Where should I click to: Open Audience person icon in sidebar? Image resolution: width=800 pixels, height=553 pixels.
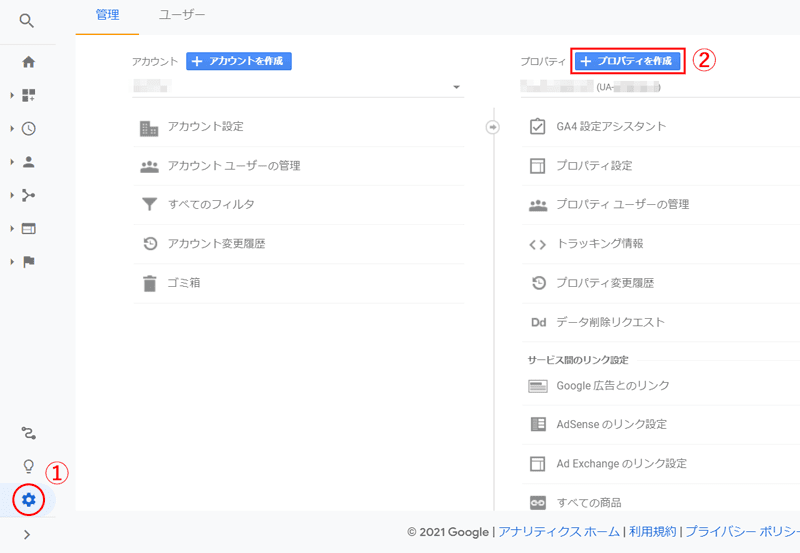pos(29,162)
